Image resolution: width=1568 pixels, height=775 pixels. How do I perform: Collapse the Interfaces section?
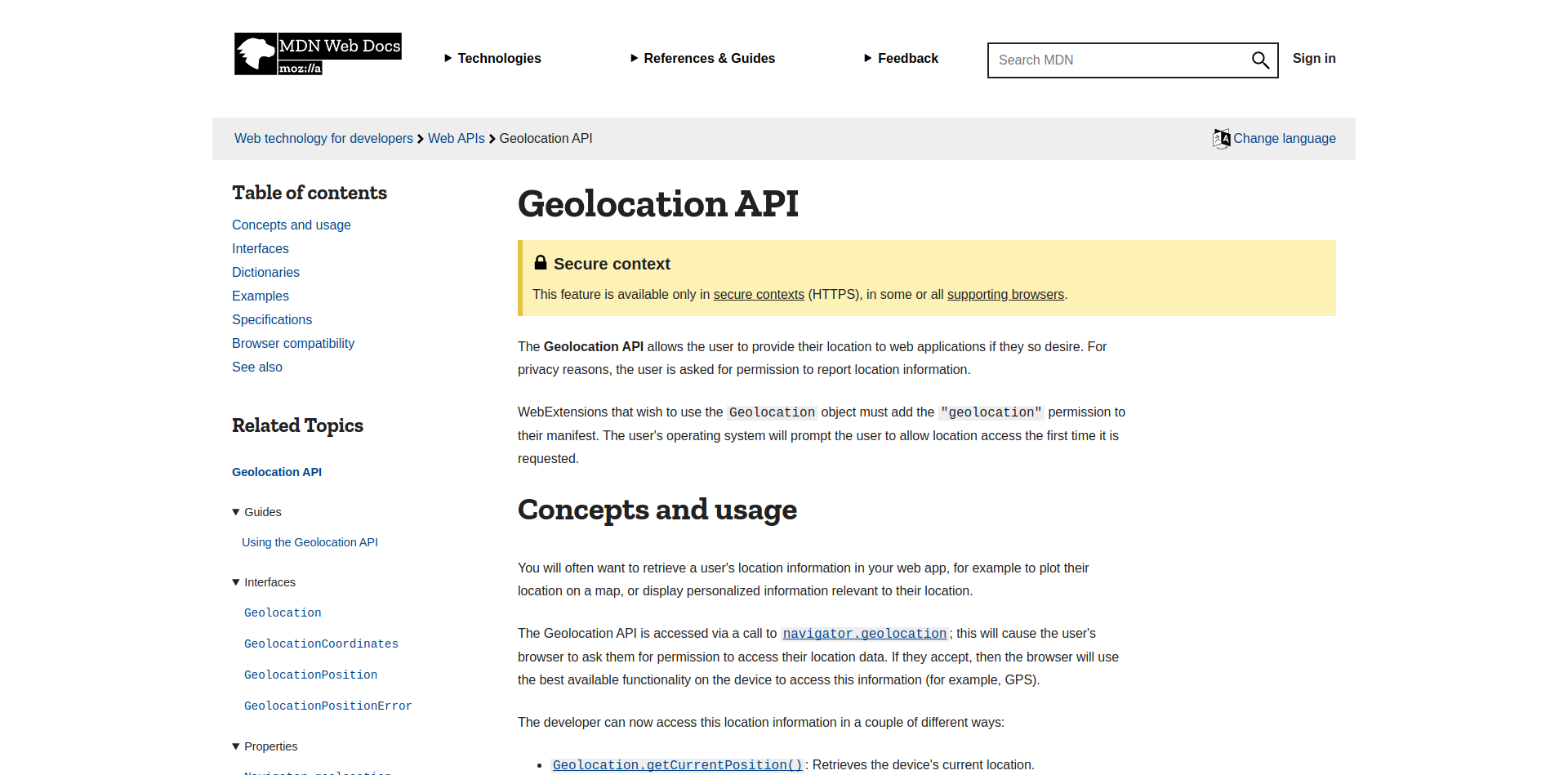(235, 582)
